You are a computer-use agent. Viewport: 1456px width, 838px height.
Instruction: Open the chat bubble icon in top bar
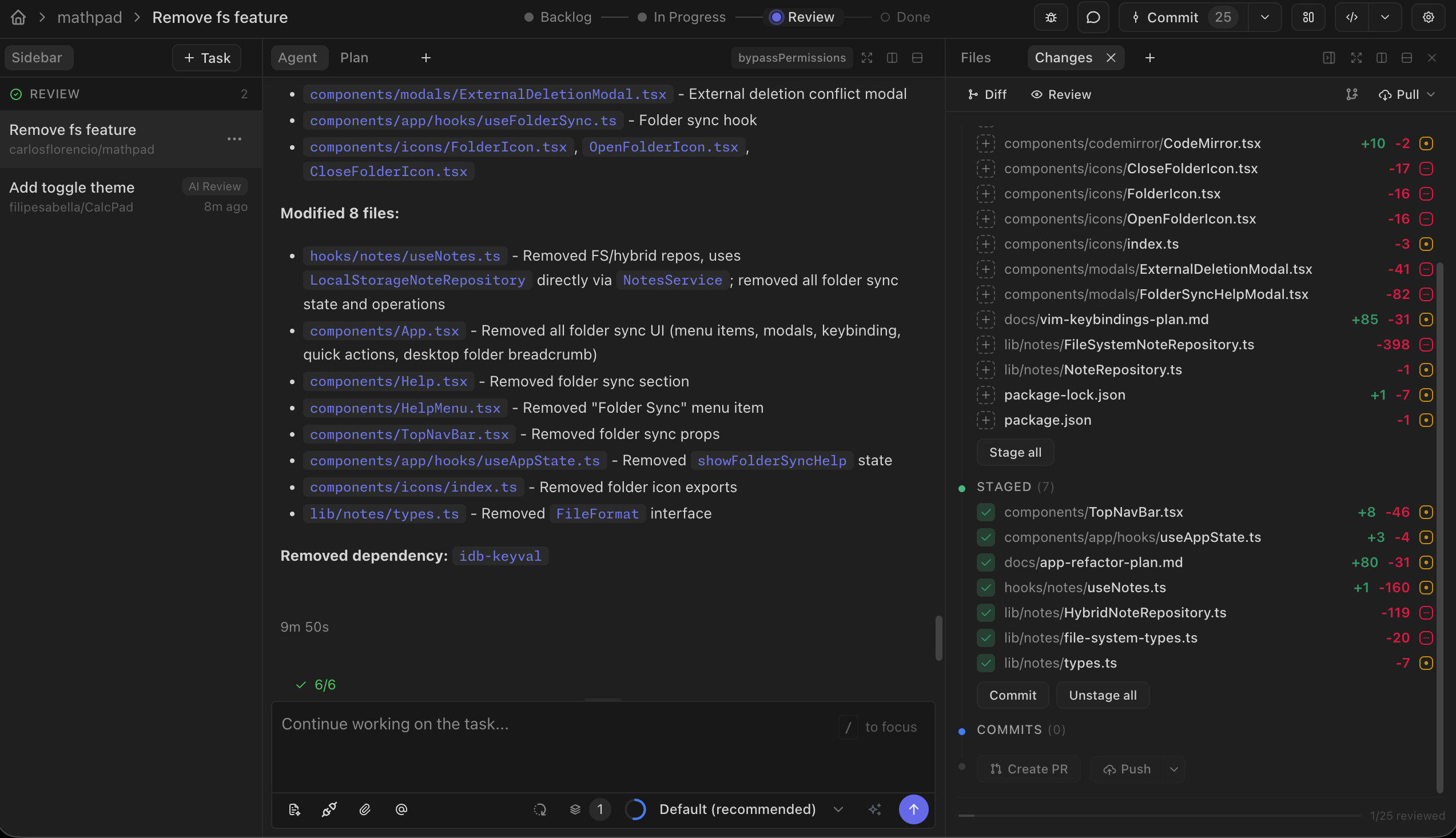click(1093, 17)
